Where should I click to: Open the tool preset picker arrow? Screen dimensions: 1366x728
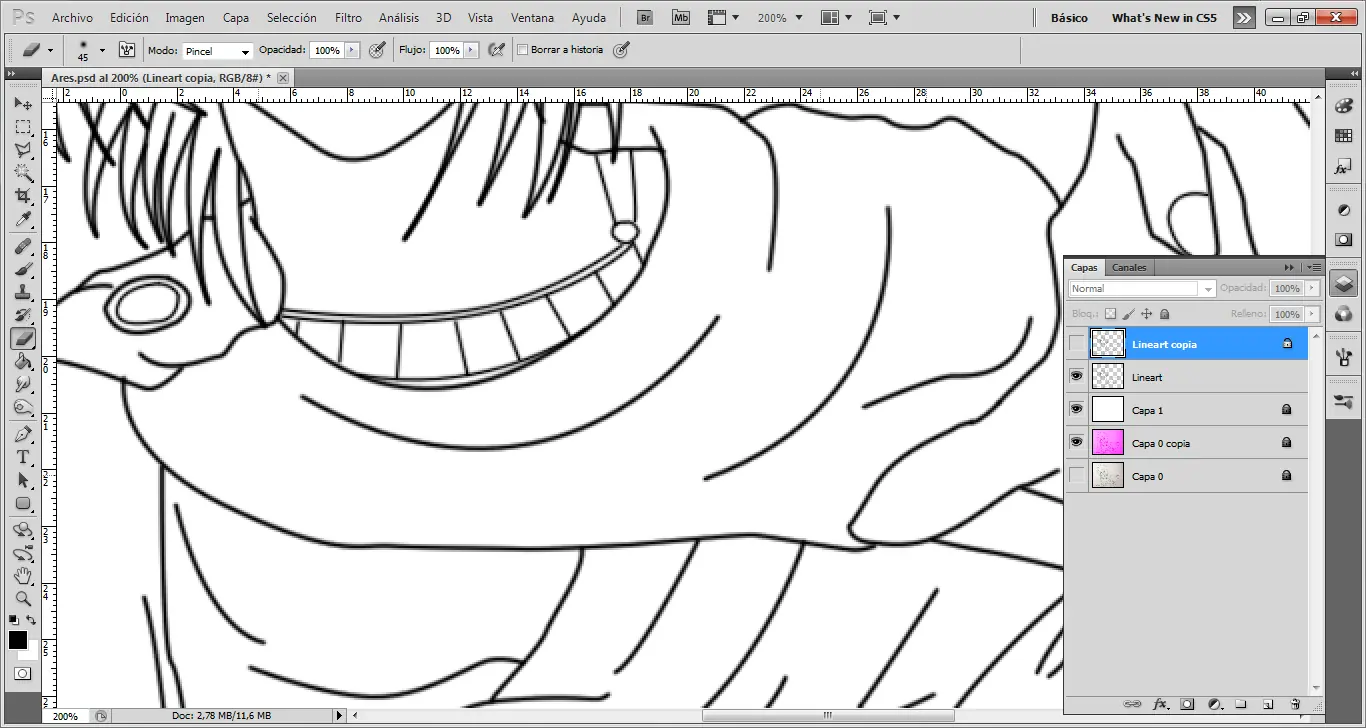tap(50, 50)
